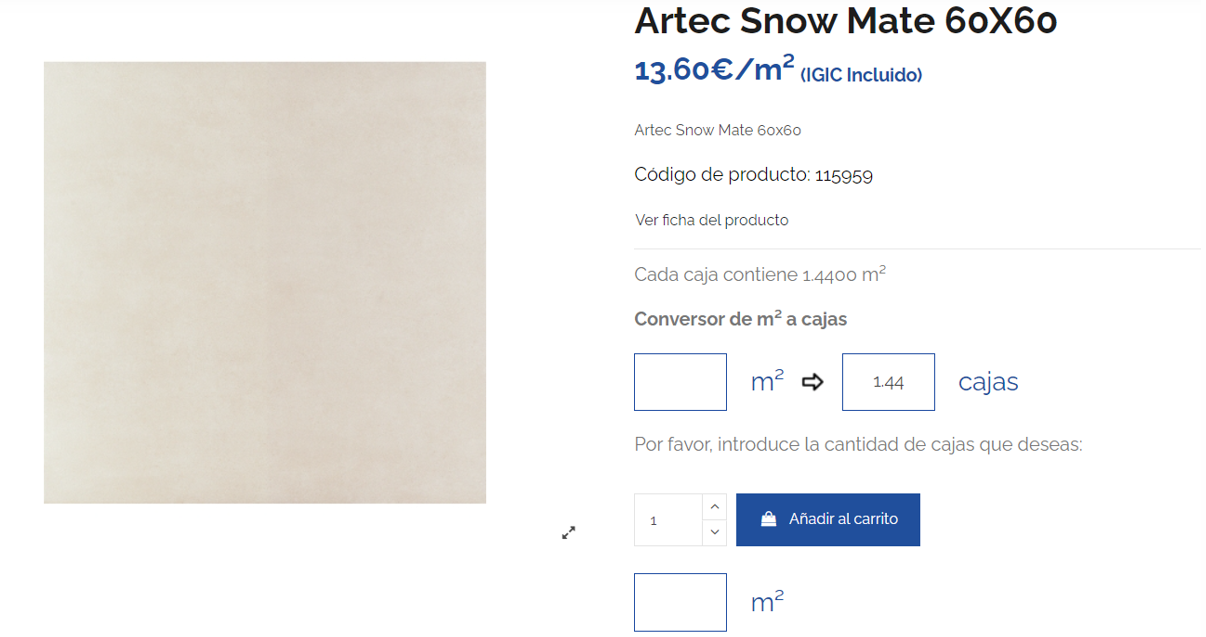The width and height of the screenshot is (1206, 637).
Task: Click the right arrow converter icon
Action: tap(813, 382)
